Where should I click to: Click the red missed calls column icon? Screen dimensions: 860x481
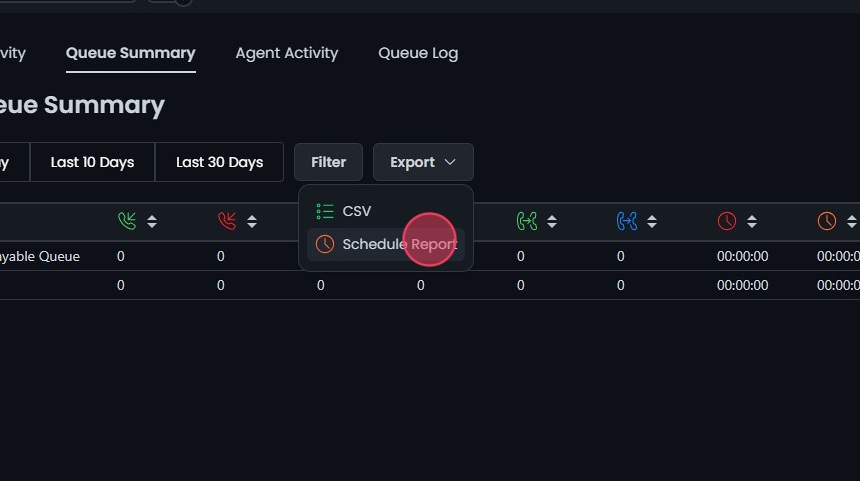227,221
